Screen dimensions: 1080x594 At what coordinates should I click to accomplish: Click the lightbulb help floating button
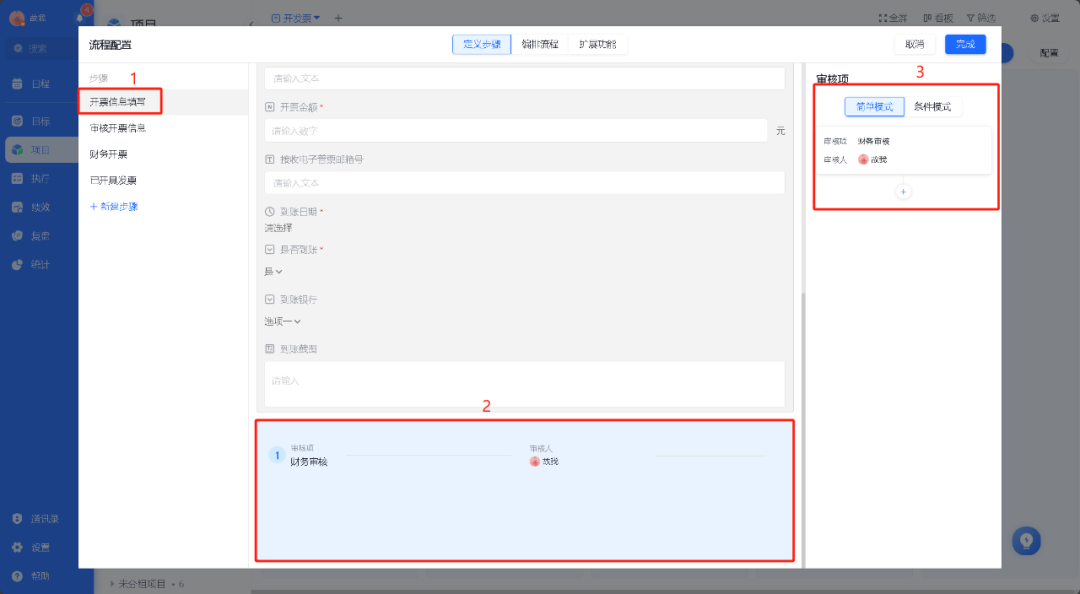[x=1026, y=541]
